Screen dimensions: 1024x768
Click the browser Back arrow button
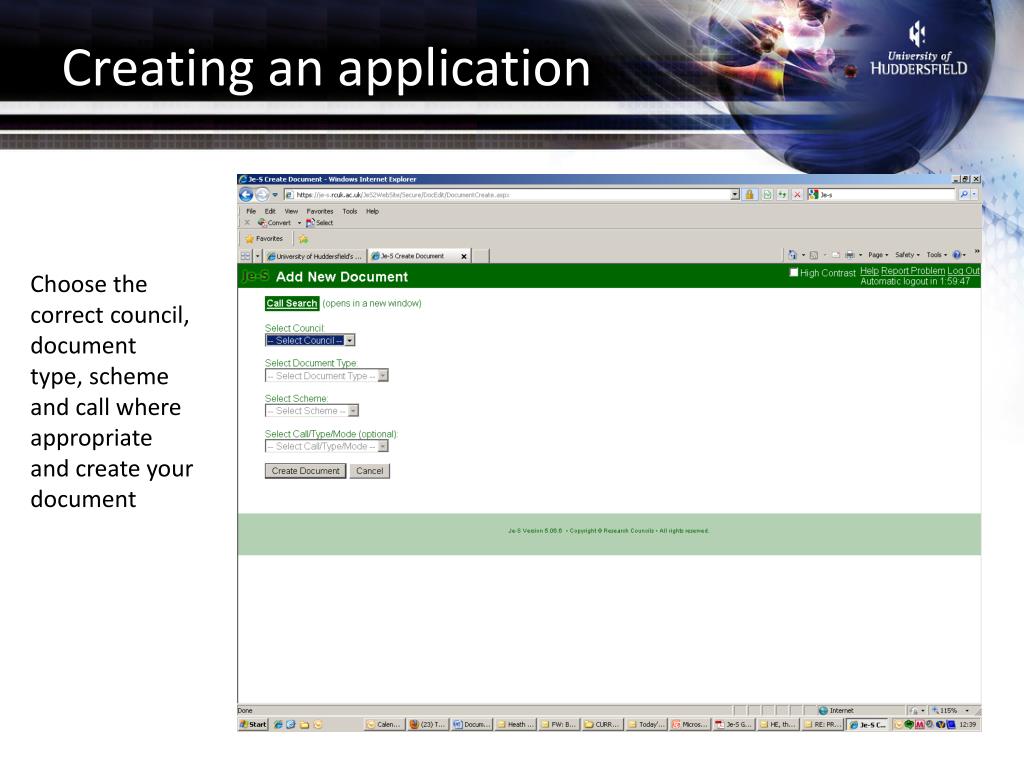click(x=246, y=195)
